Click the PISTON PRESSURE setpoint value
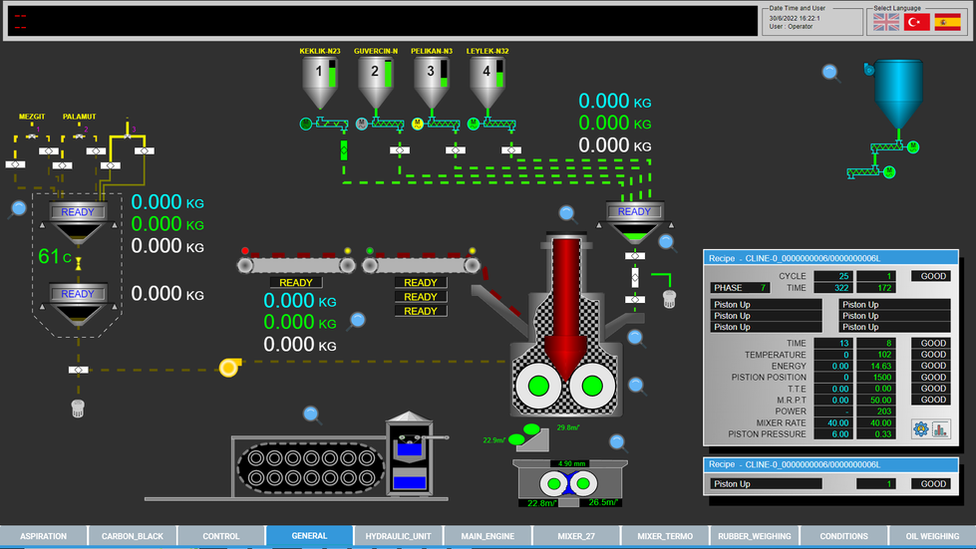This screenshot has width=976, height=549. coord(831,434)
